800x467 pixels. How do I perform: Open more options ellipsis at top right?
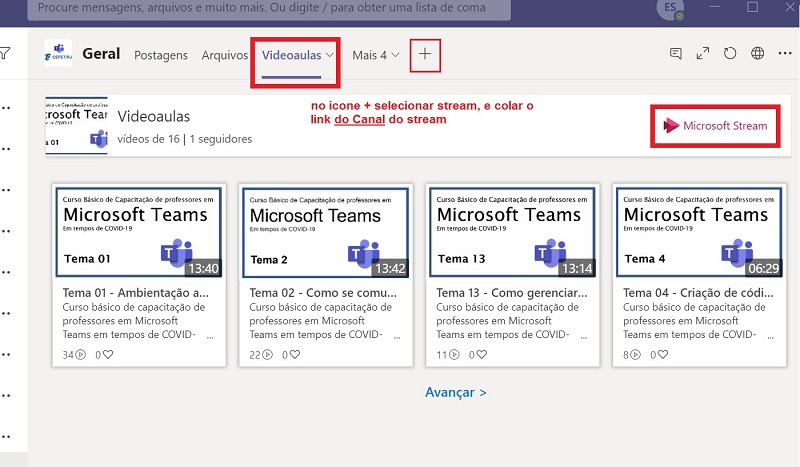pos(785,53)
